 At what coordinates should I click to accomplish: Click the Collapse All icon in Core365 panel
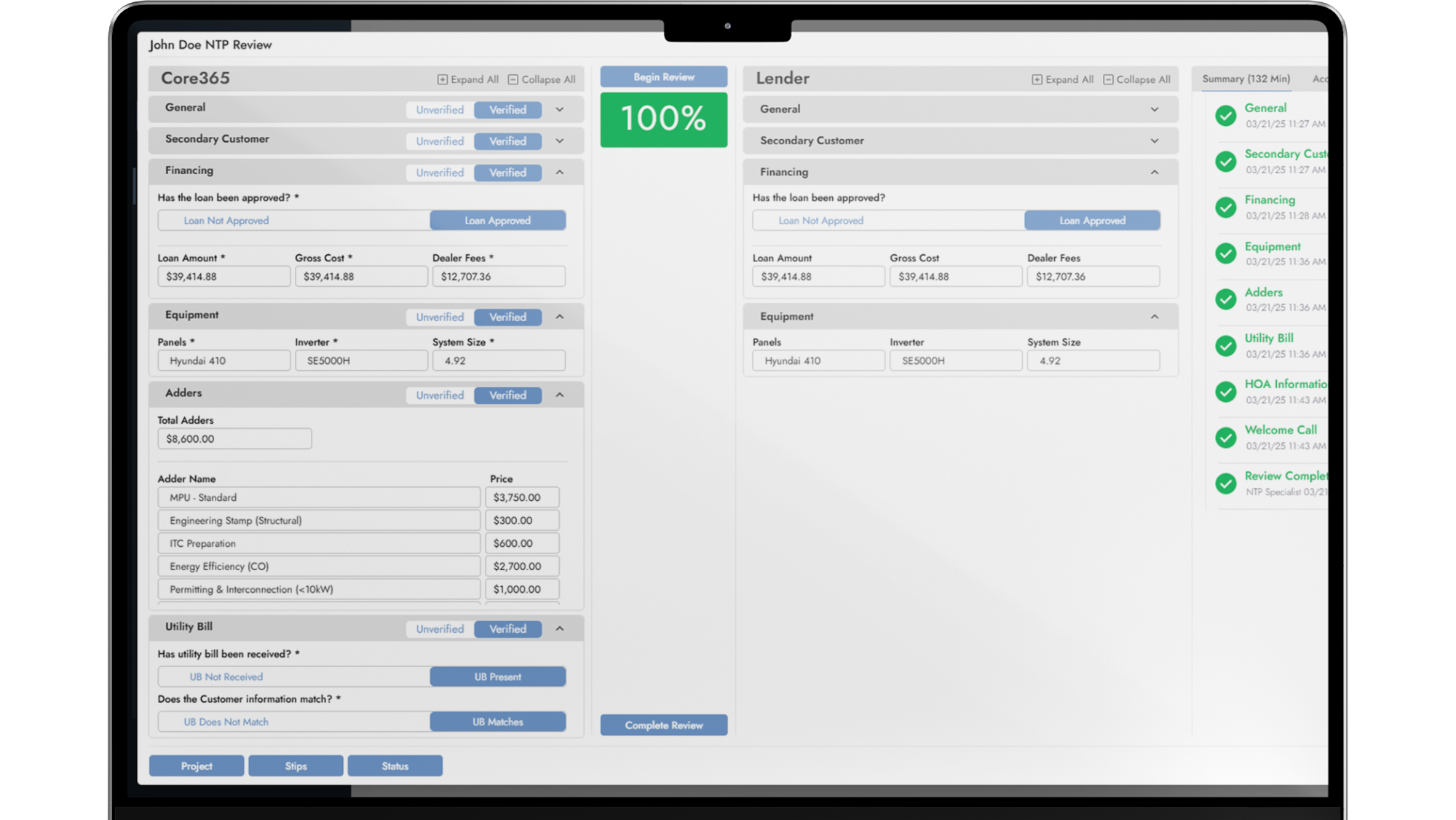(x=513, y=79)
